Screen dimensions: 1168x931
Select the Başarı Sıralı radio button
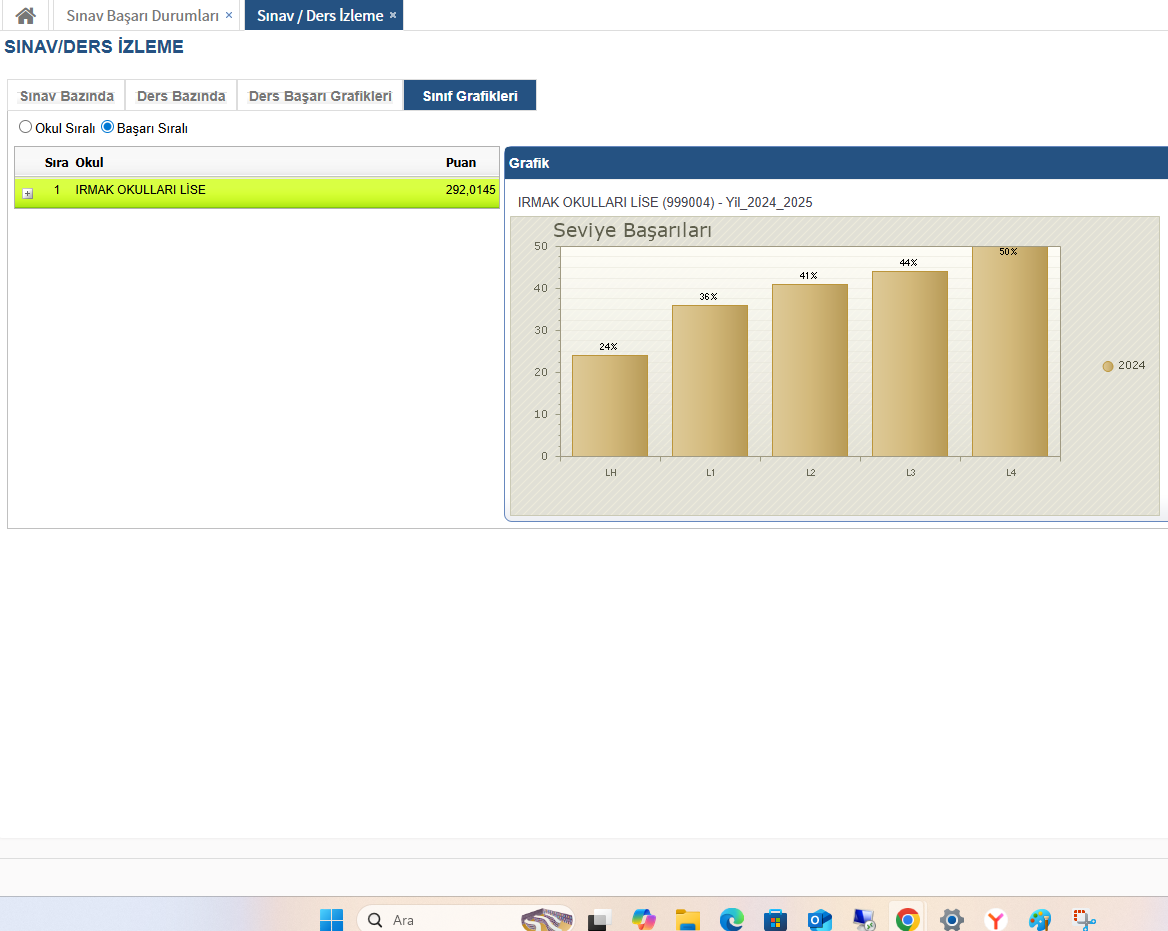108,127
